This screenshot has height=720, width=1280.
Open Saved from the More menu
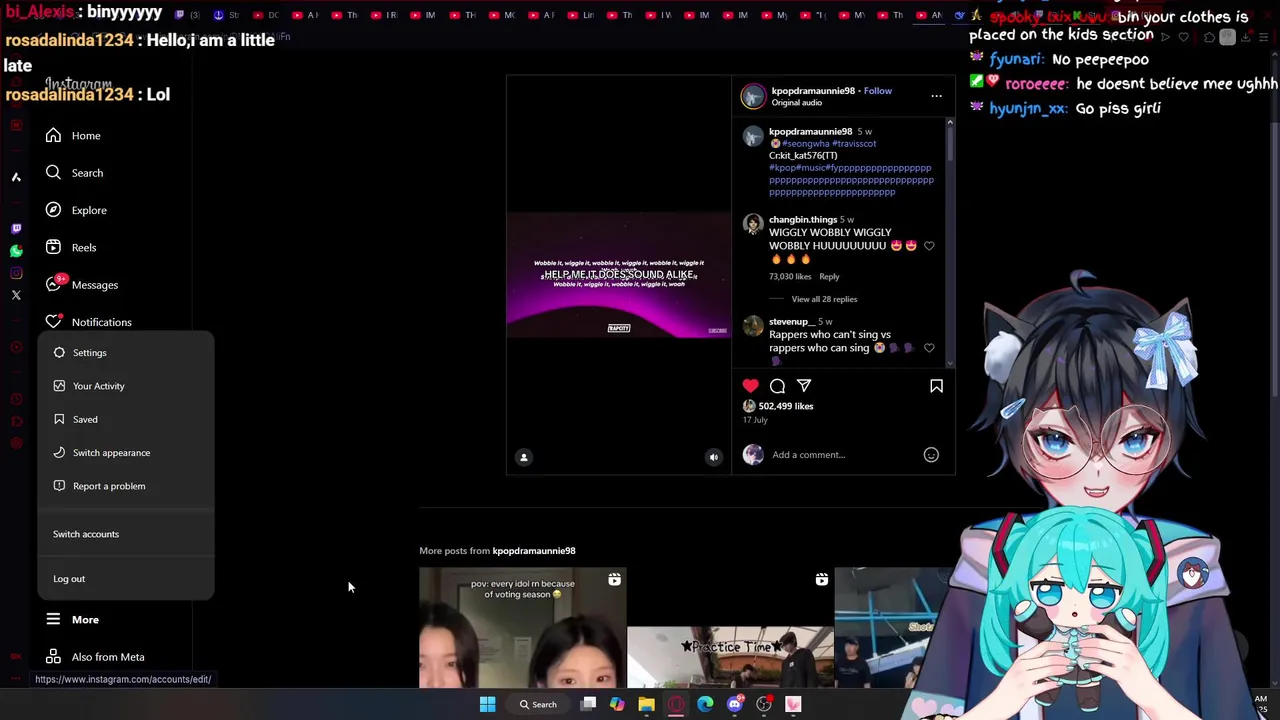(x=125, y=419)
